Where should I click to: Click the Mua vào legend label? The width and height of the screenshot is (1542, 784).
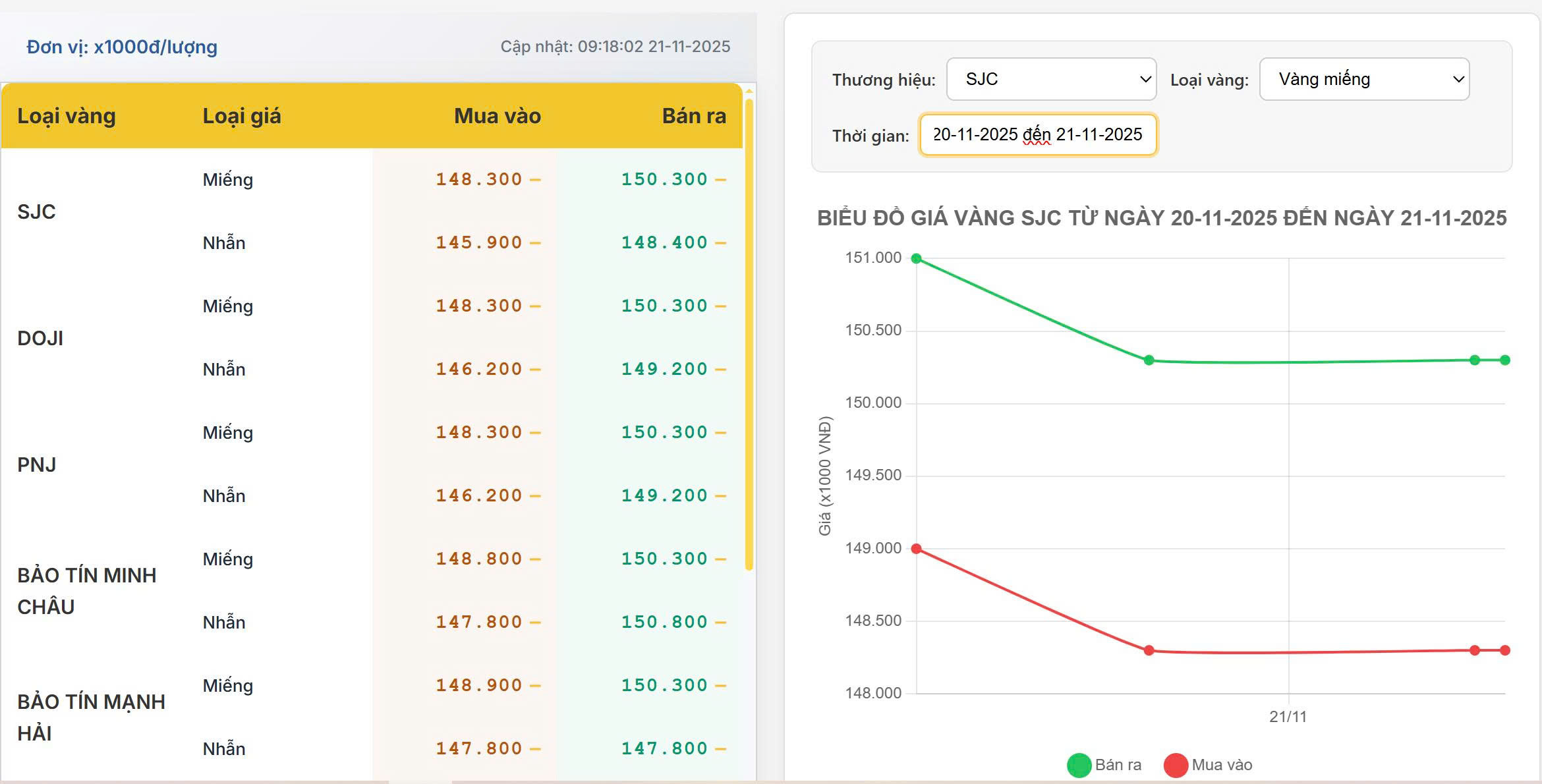coord(1222,765)
